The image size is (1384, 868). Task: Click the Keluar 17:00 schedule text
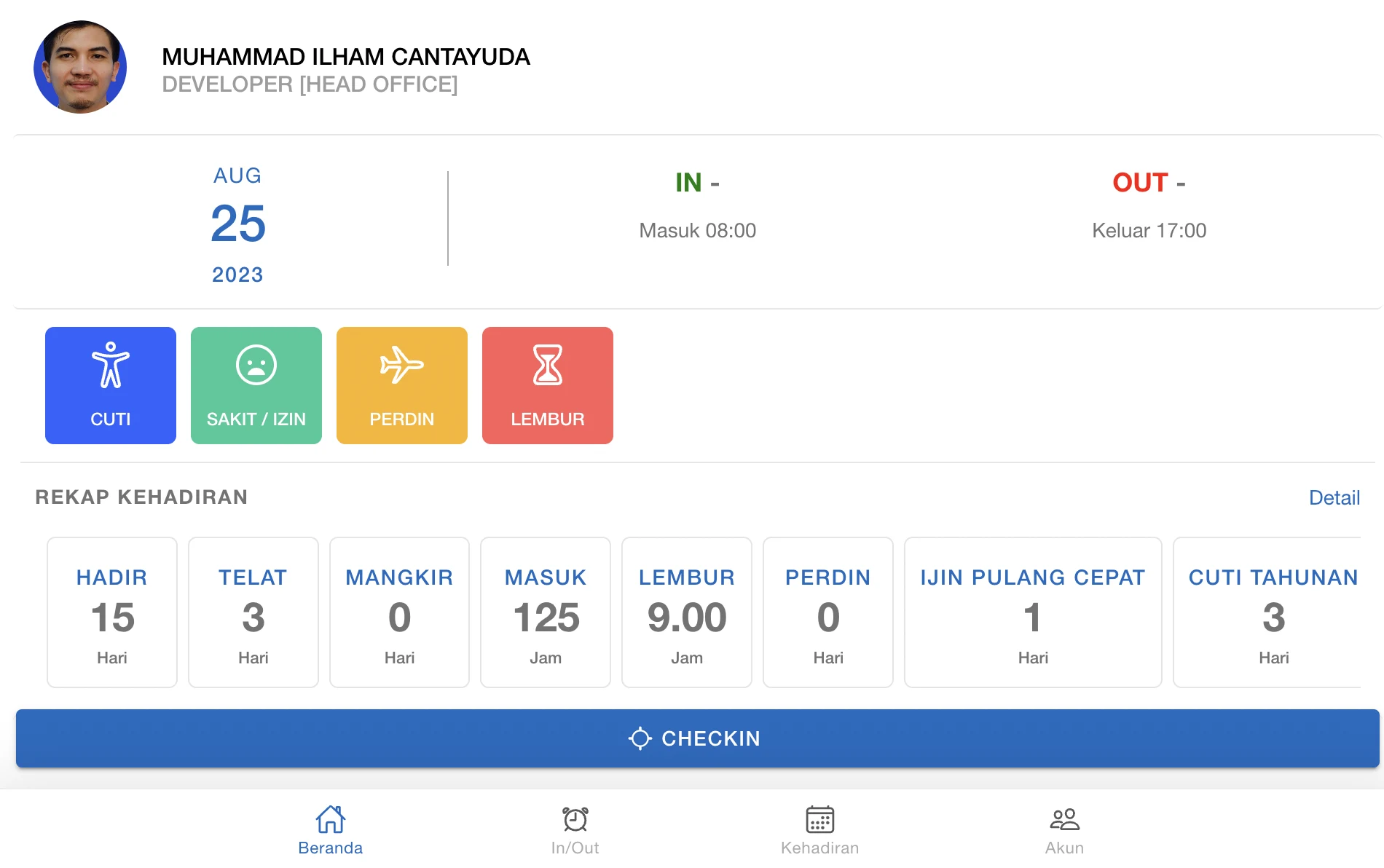(1149, 231)
